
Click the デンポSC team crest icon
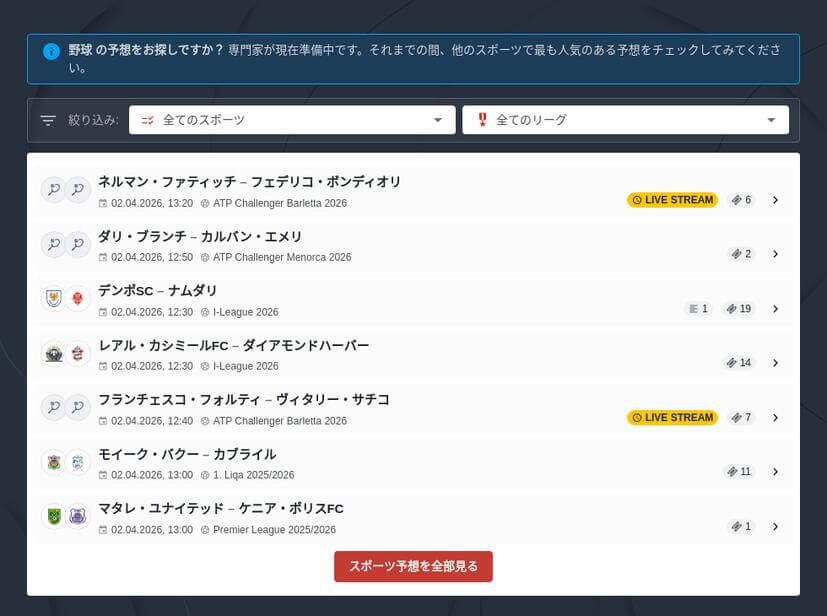click(53, 298)
